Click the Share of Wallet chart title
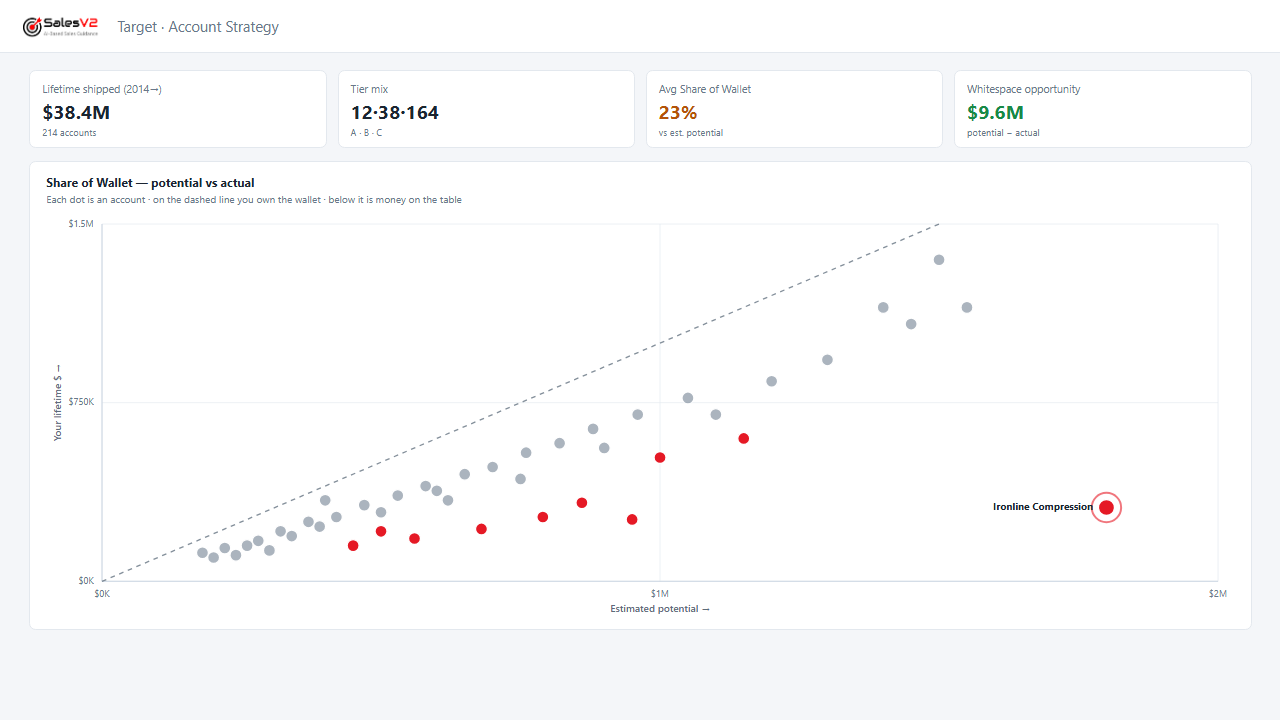Viewport: 1280px width, 720px height. pos(150,183)
